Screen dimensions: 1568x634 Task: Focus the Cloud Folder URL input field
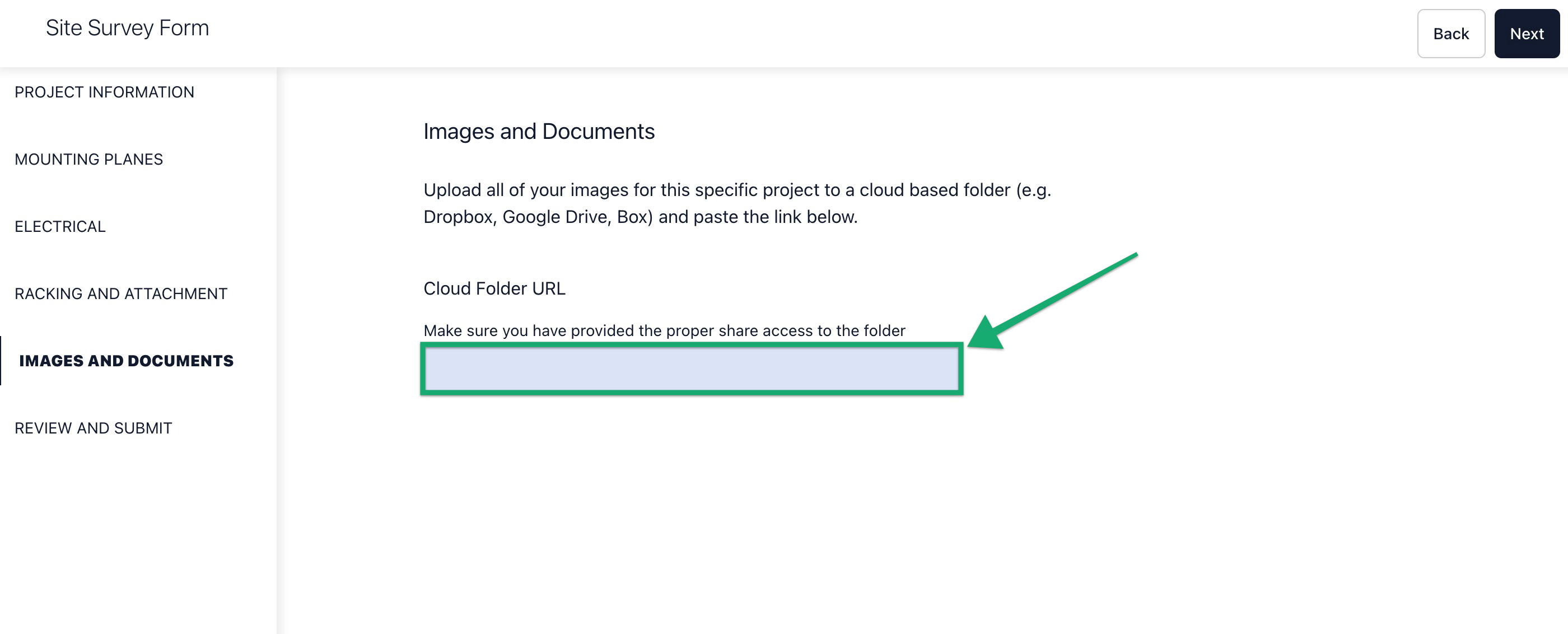[x=692, y=369]
